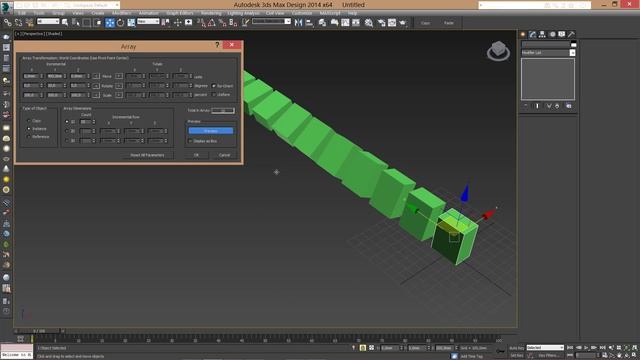
Task: Click the Rotate right arrow toggle for totals
Action: pyautogui.click(x=119, y=86)
